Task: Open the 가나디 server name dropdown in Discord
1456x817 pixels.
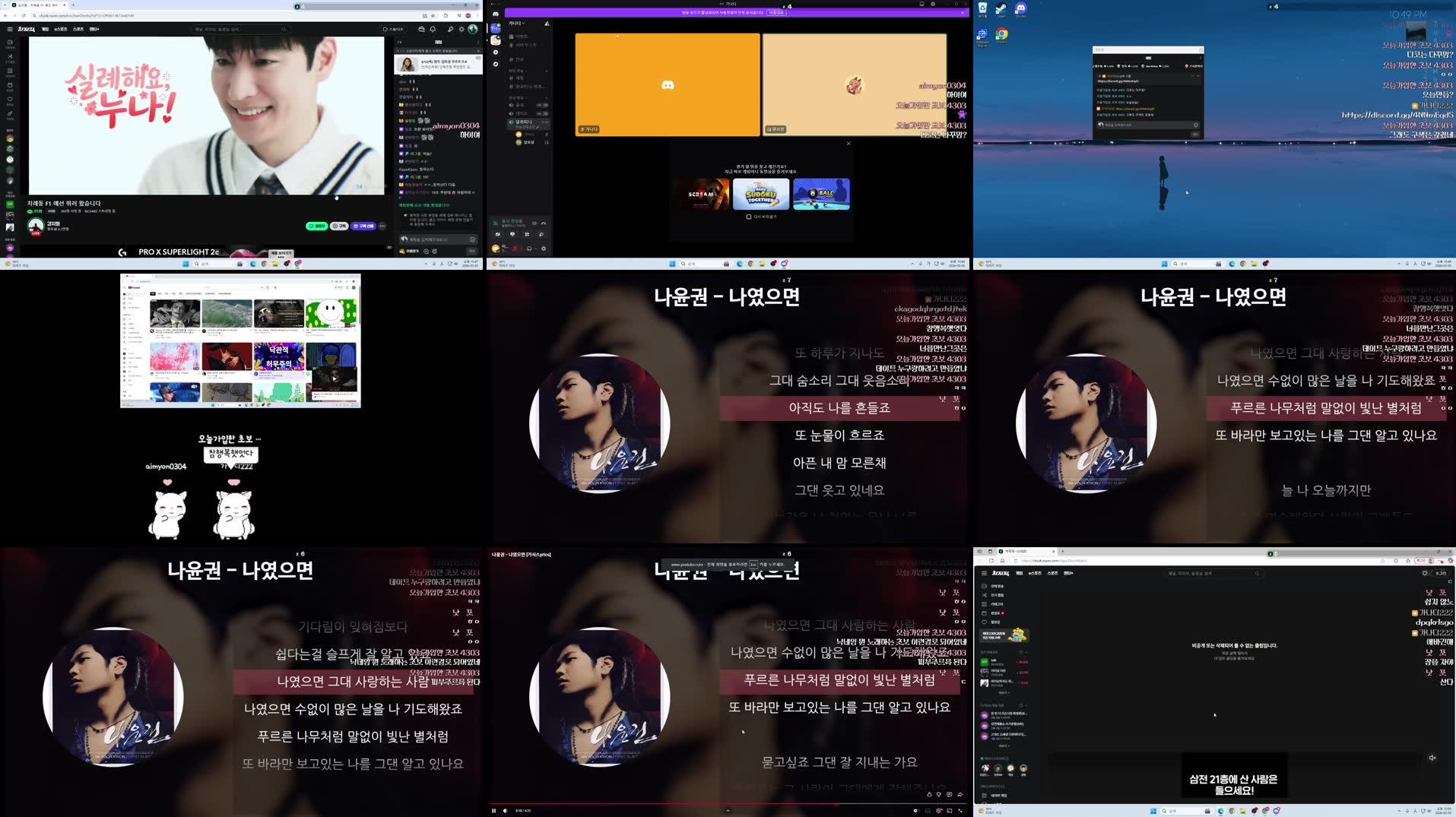Action: [x=516, y=23]
